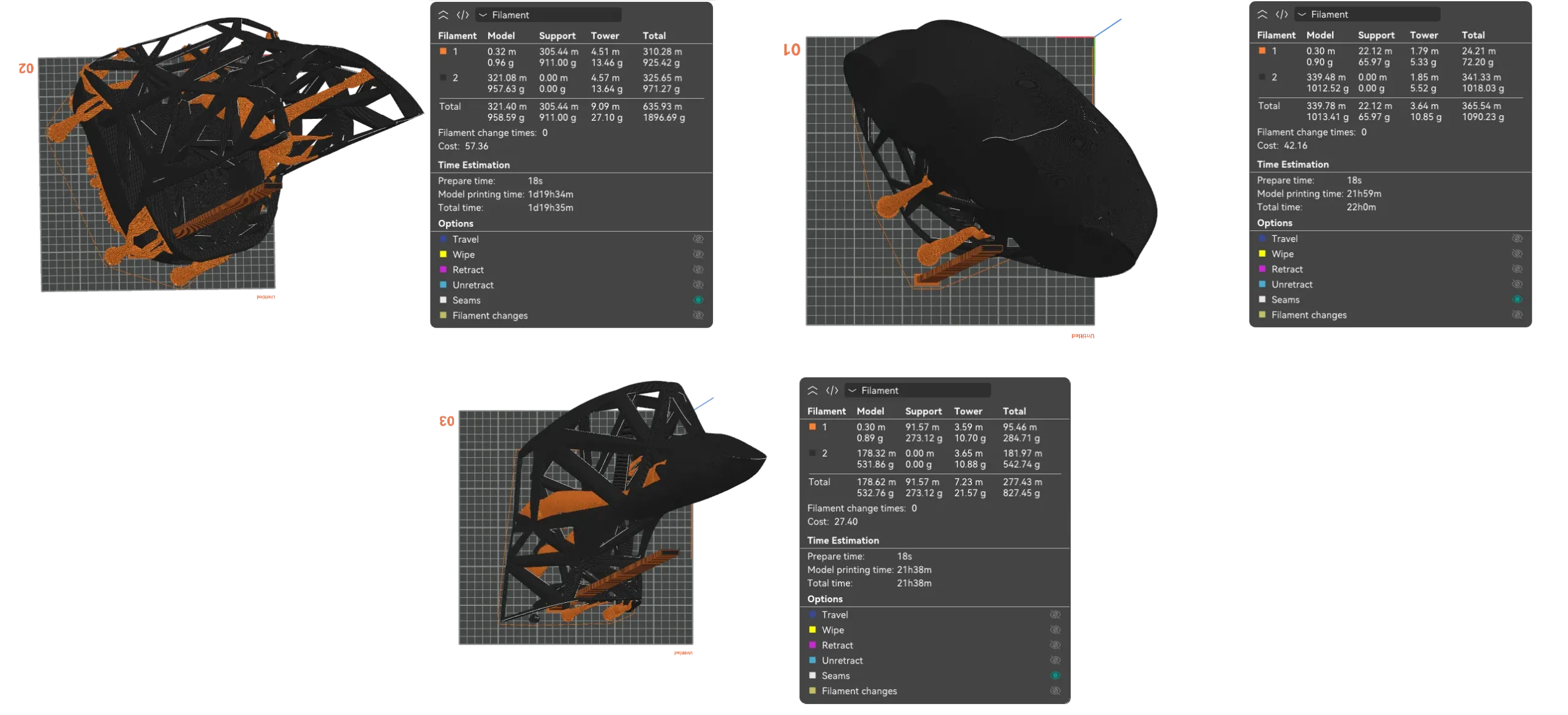Click the Support column header above 305.44 m
Viewport: 1568px width, 715px height.
[557, 36]
